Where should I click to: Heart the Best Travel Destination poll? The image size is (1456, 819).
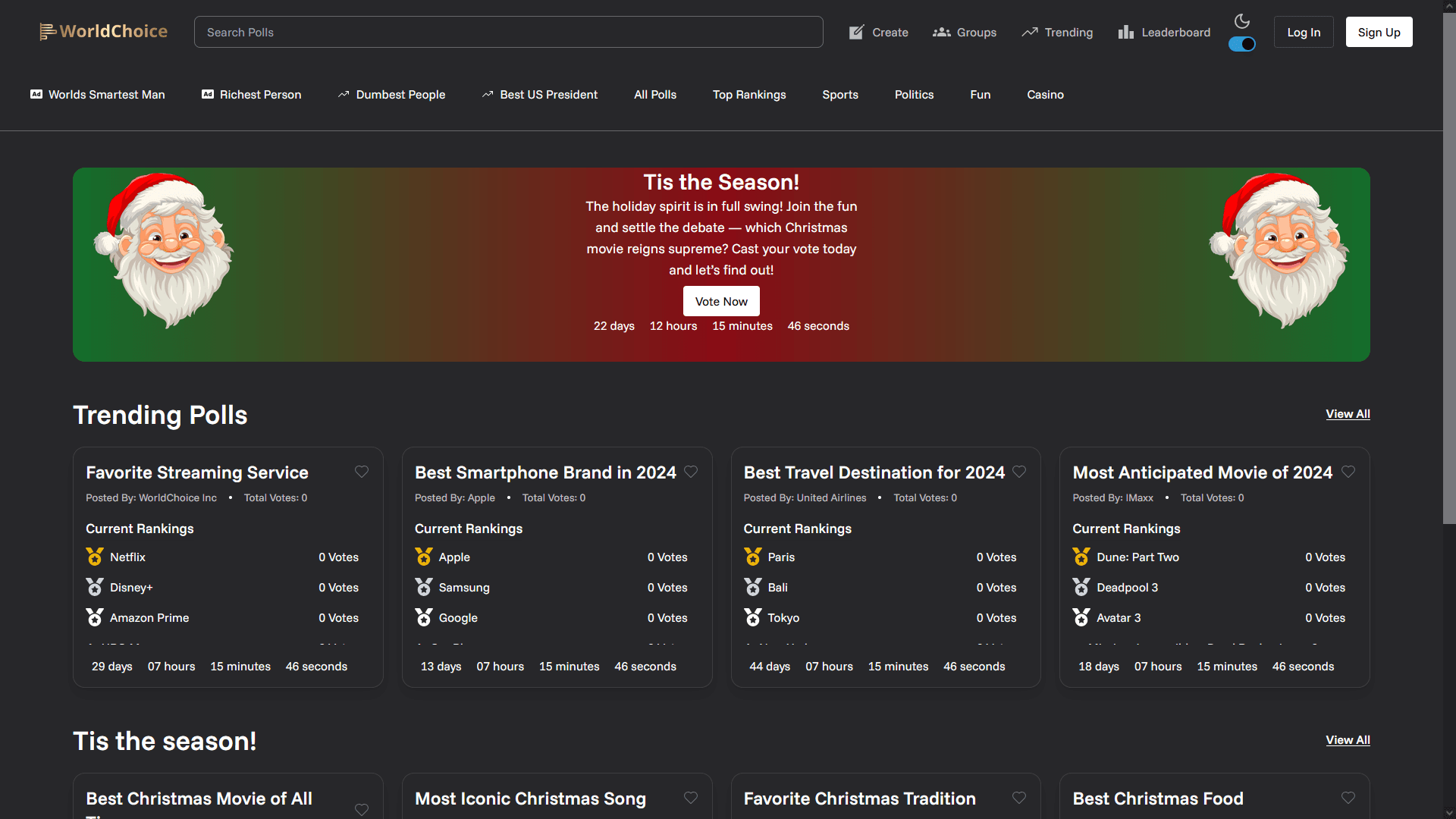click(1019, 472)
